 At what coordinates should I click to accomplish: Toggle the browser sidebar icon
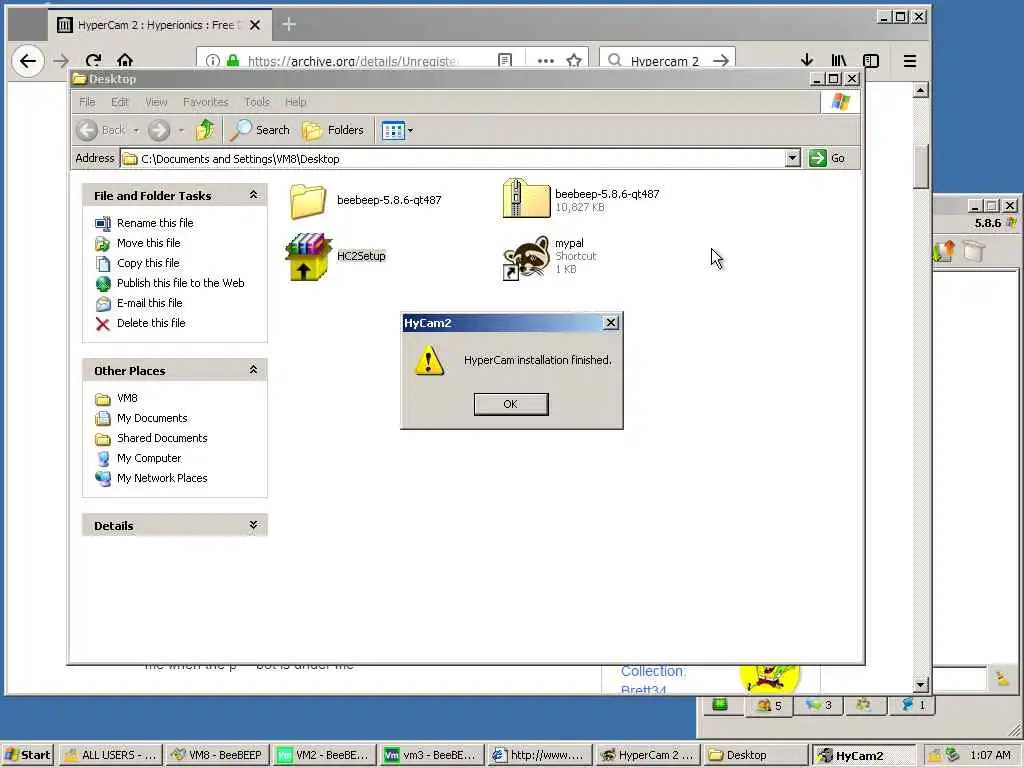coord(871,61)
